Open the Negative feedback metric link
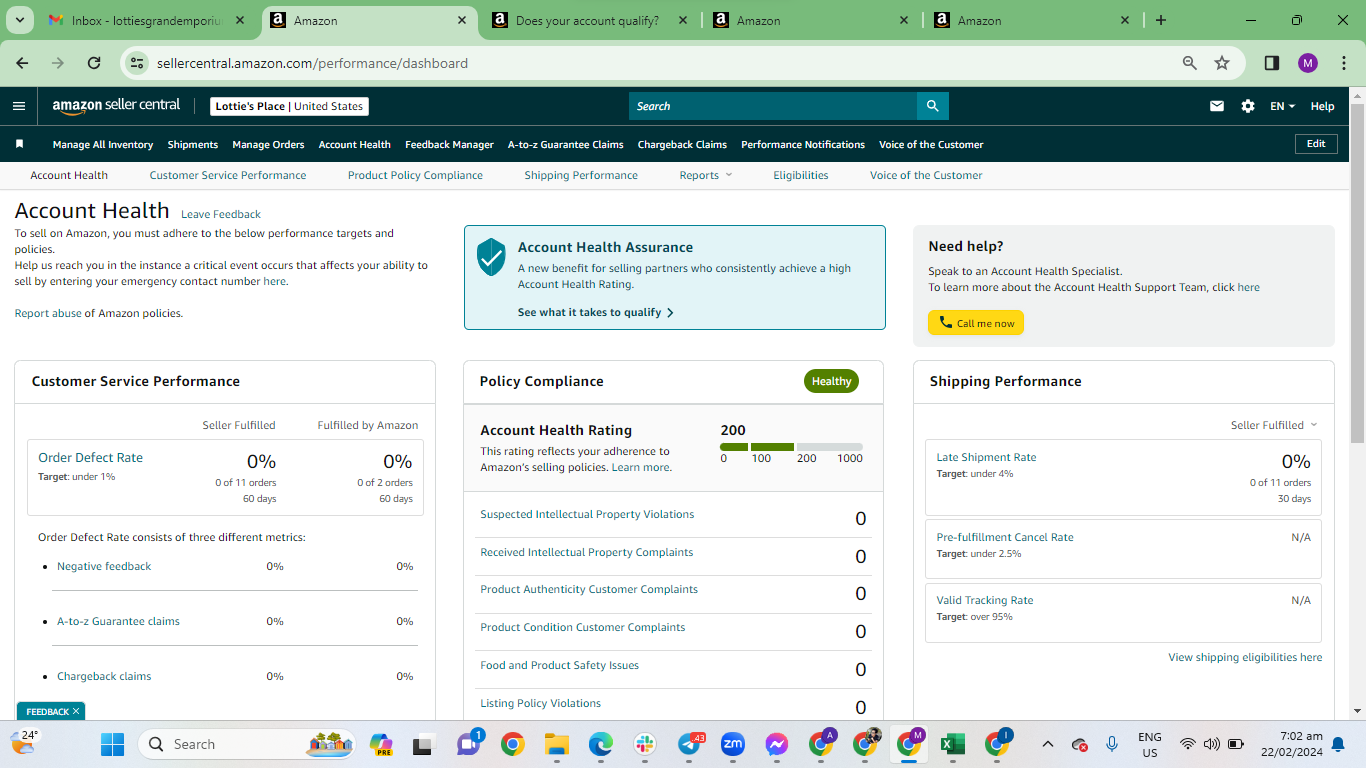 tap(104, 566)
